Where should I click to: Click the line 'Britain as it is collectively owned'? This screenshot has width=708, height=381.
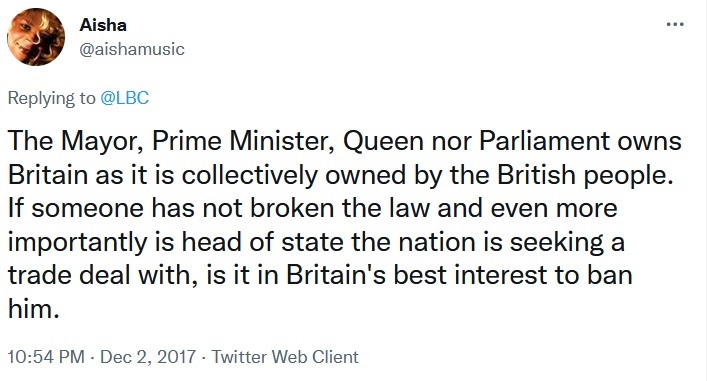point(340,175)
